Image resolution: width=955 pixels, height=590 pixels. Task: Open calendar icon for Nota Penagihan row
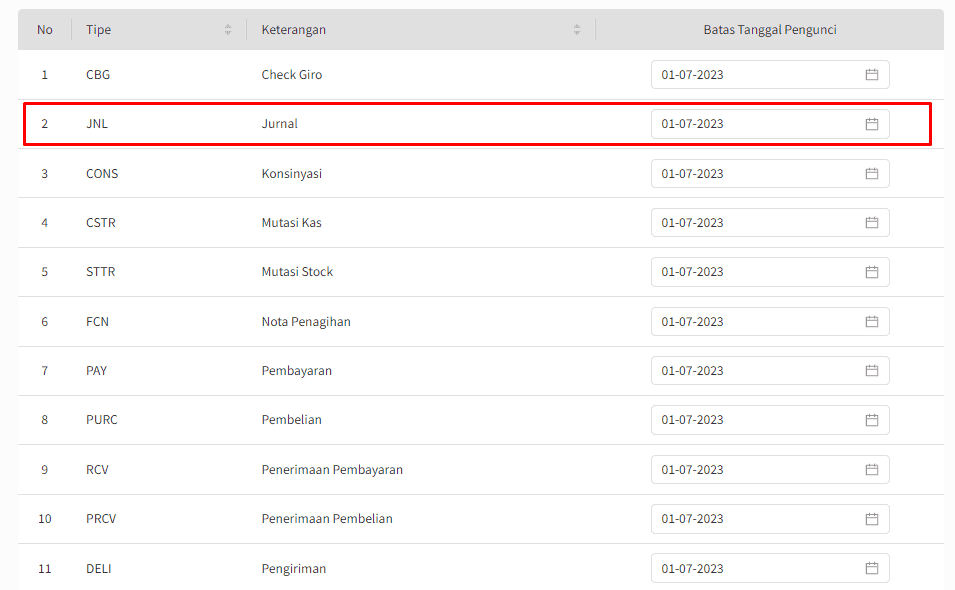pos(871,322)
